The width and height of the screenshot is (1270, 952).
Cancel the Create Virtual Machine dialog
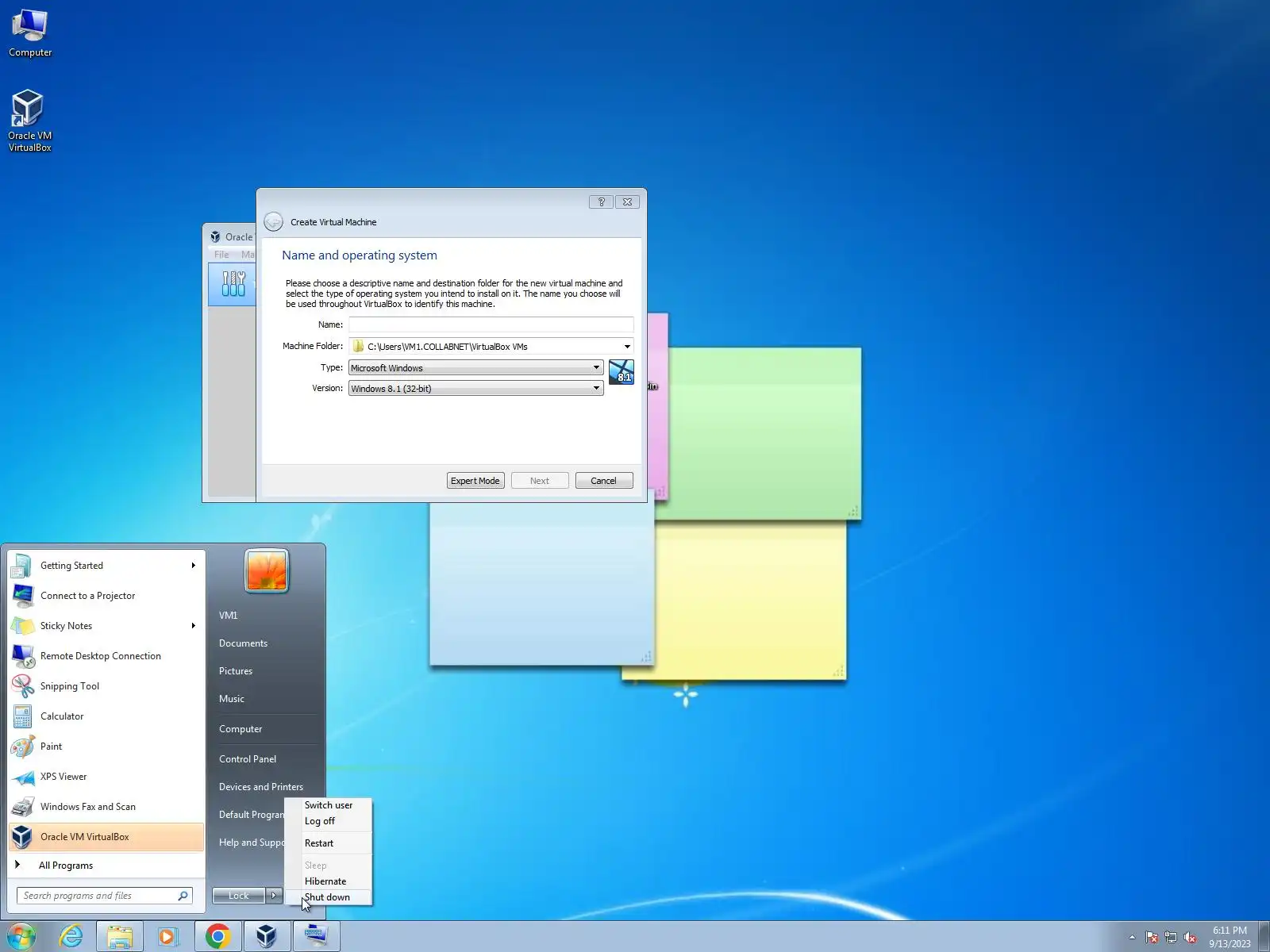pyautogui.click(x=603, y=481)
